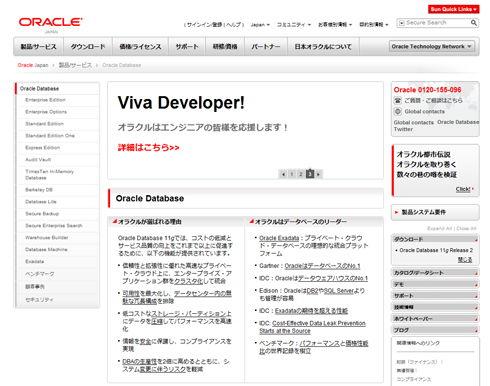Click Oracle Database 11g Release 2 link
This screenshot has width=490, height=386.
pyautogui.click(x=436, y=250)
